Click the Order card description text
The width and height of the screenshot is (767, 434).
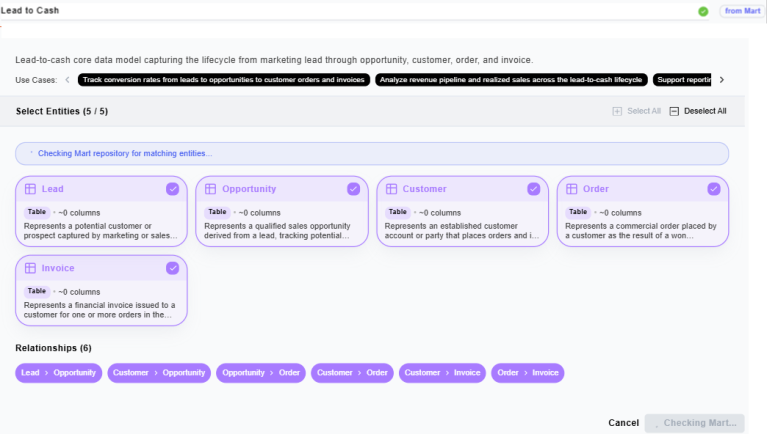pos(641,231)
